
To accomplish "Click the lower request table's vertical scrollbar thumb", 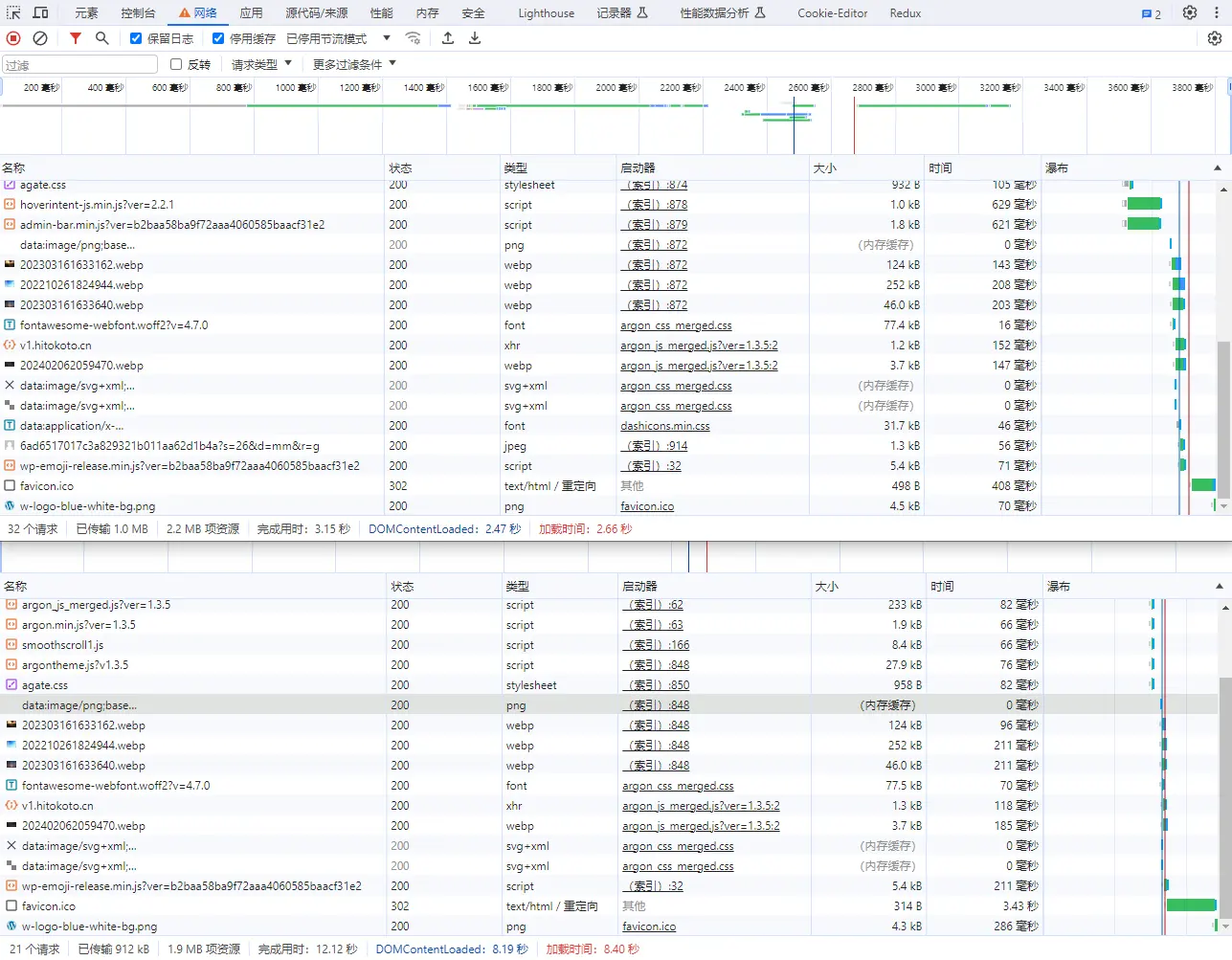I will [1225, 796].
